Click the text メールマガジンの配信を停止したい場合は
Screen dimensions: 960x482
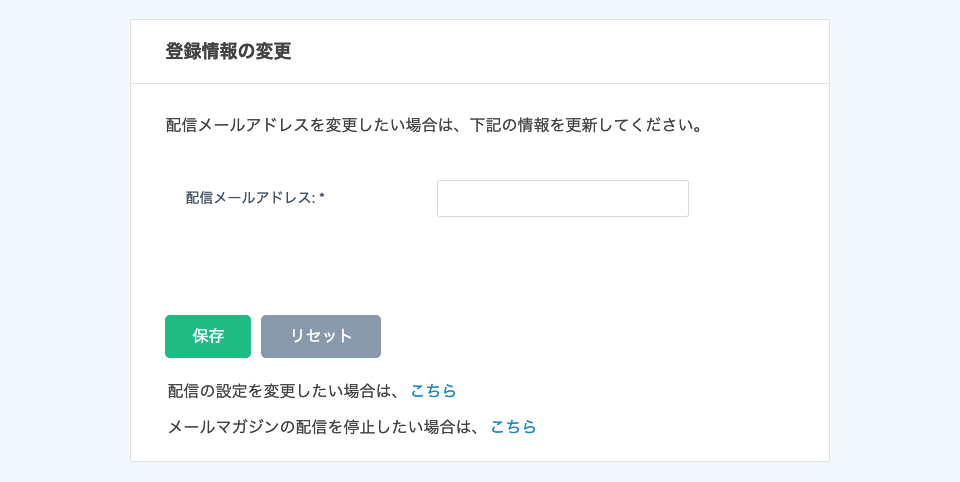(x=323, y=426)
